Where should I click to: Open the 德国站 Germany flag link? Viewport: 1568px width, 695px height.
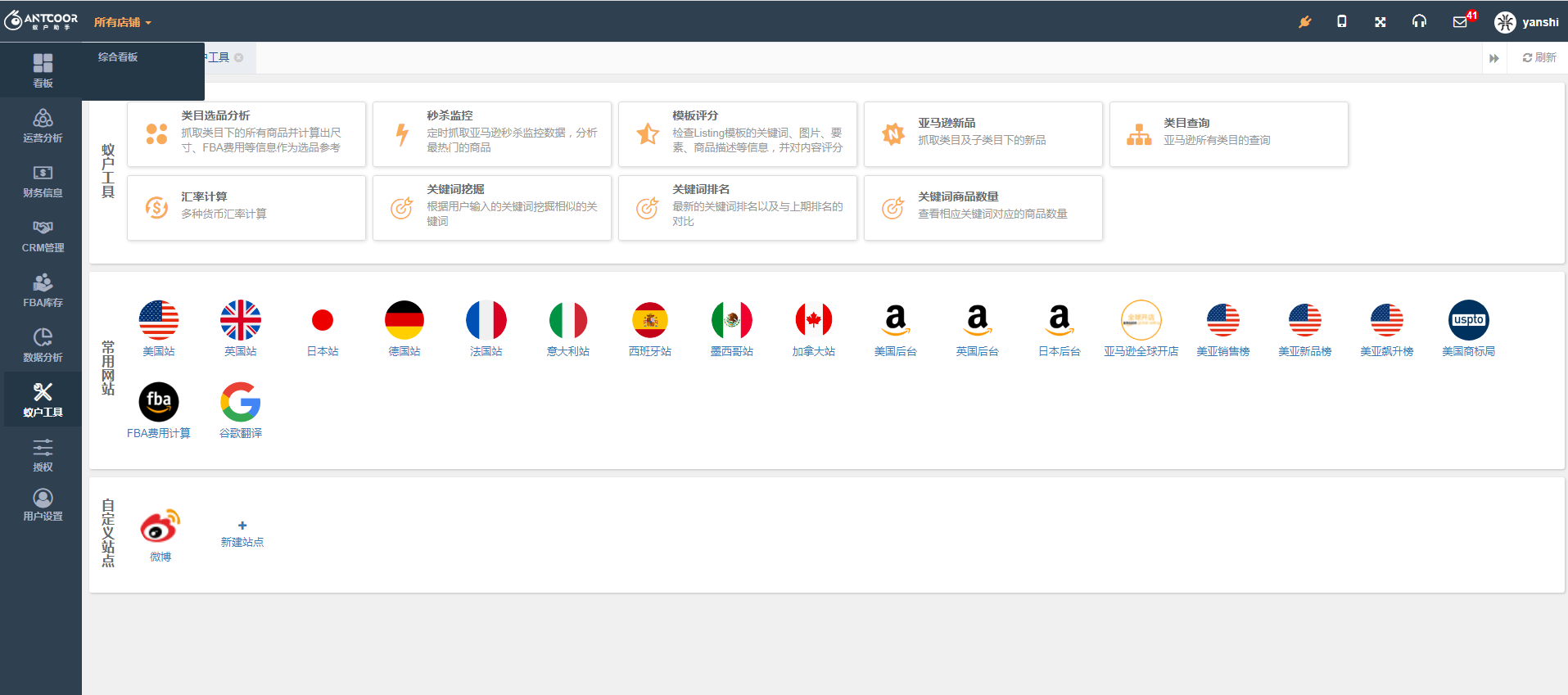pos(404,328)
